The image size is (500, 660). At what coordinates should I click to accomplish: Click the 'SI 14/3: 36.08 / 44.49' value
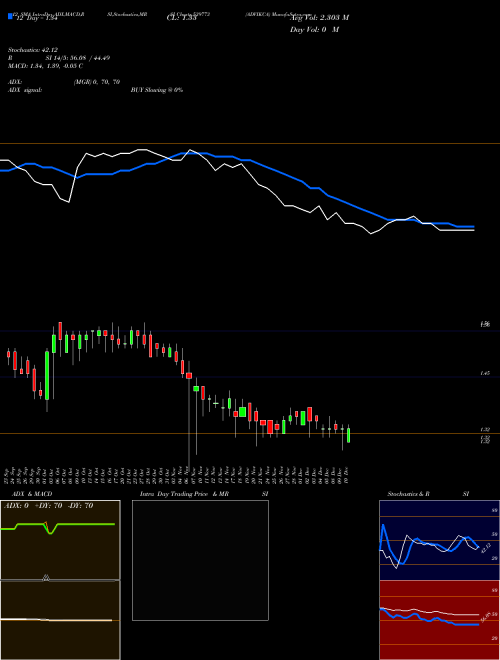(78, 58)
